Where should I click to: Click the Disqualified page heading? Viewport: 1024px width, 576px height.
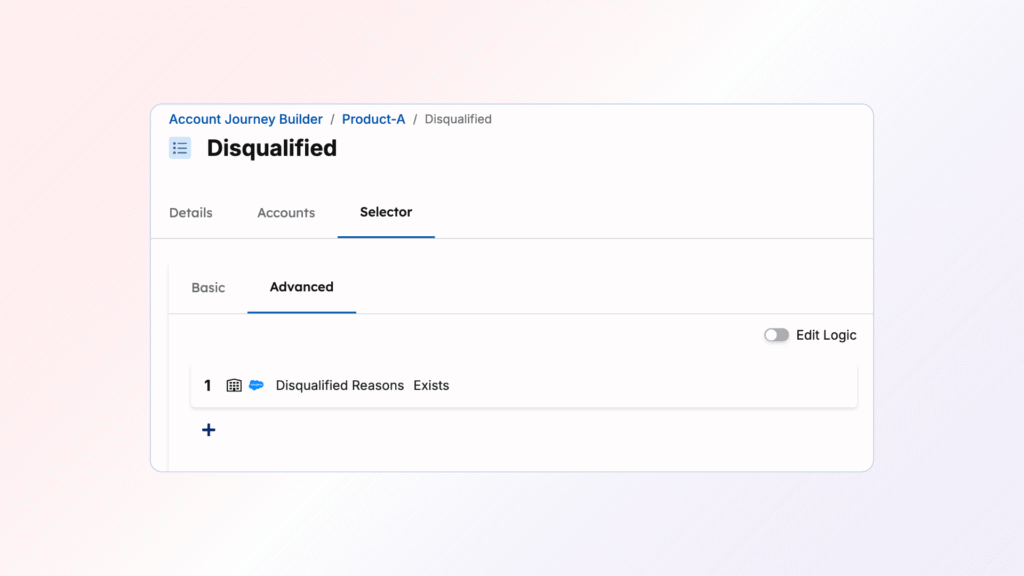[x=271, y=148]
